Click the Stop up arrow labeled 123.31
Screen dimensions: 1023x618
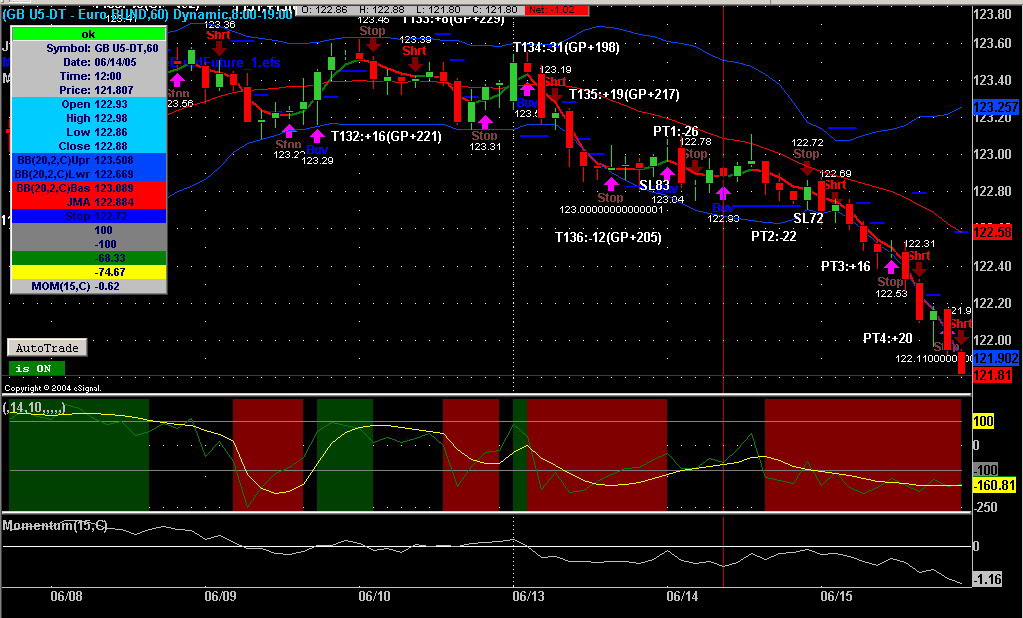(x=485, y=122)
